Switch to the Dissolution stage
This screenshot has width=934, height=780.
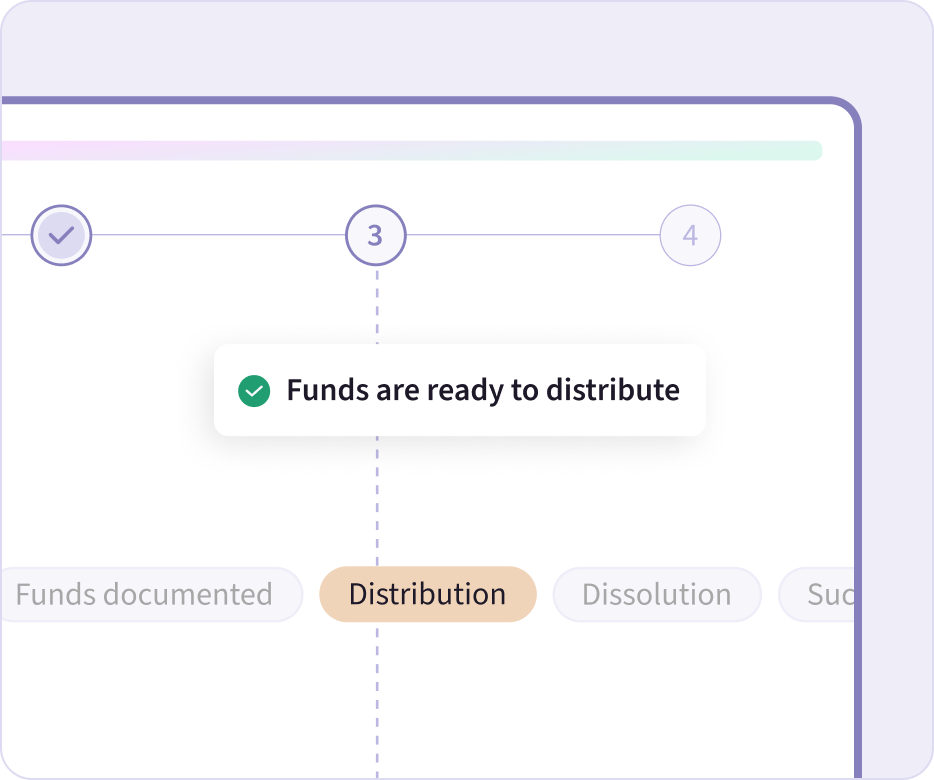point(656,594)
